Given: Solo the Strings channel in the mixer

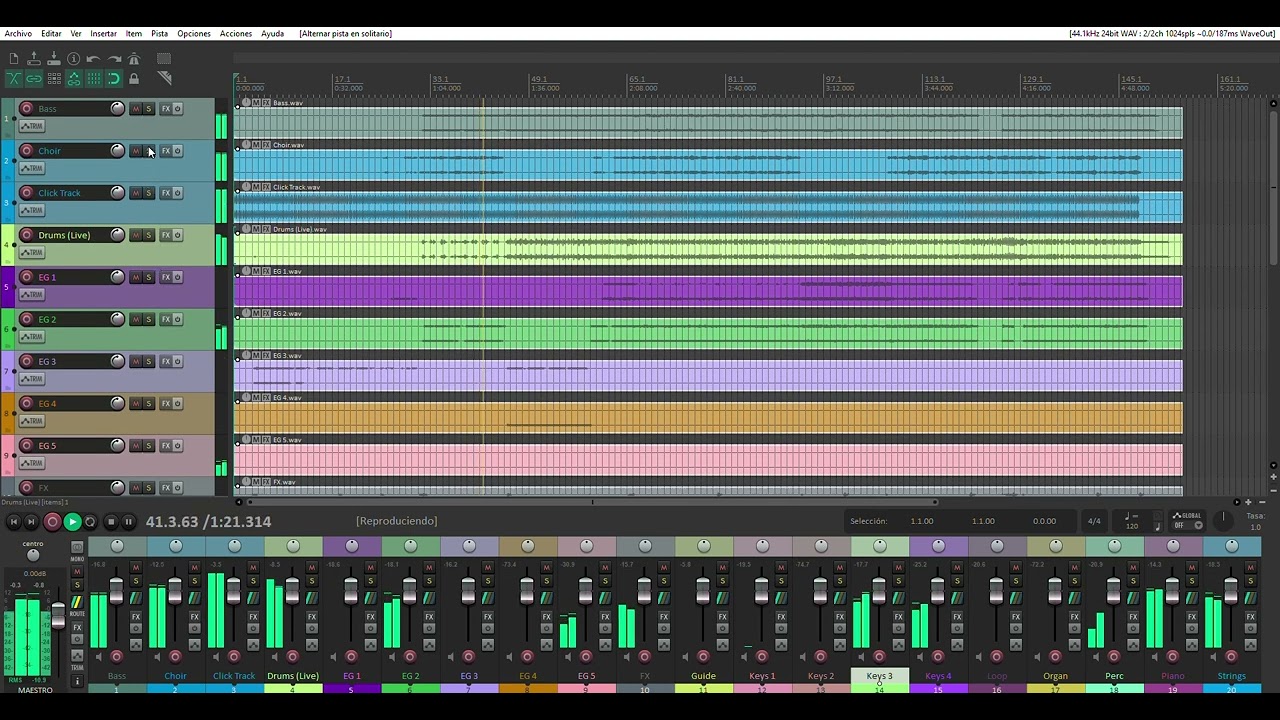Looking at the screenshot, I should pos(1250,581).
